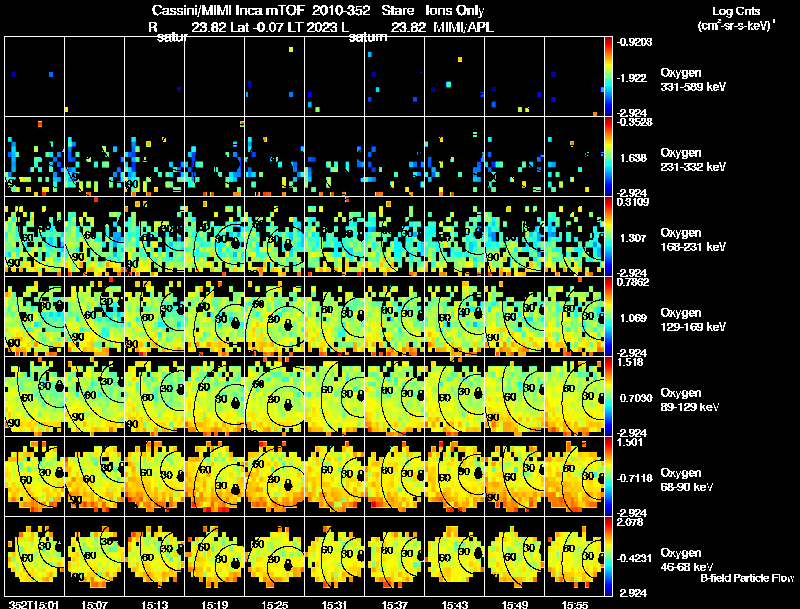The width and height of the screenshot is (800, 609).
Task: Click the '2.078' colorbar value
Action: (x=630, y=522)
